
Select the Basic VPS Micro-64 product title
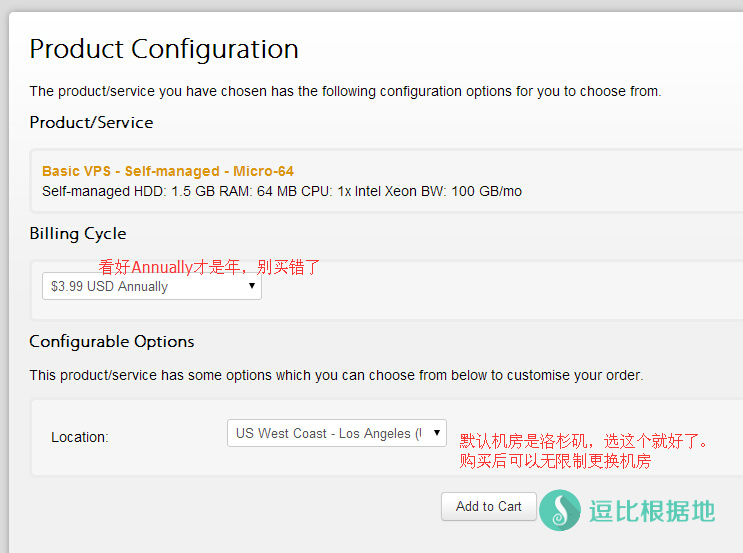pos(168,171)
